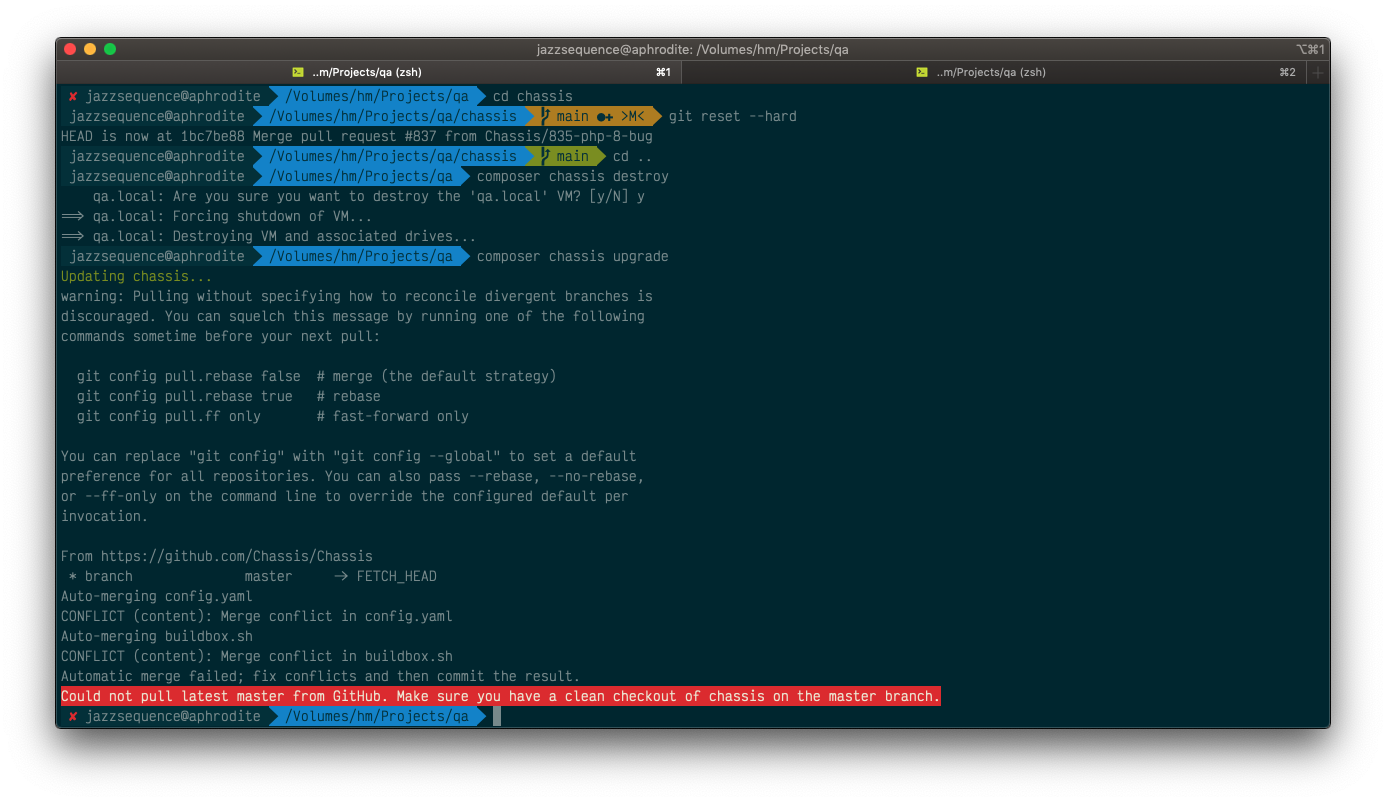Click terminal icon in second tab
1386x802 pixels.
(x=923, y=72)
